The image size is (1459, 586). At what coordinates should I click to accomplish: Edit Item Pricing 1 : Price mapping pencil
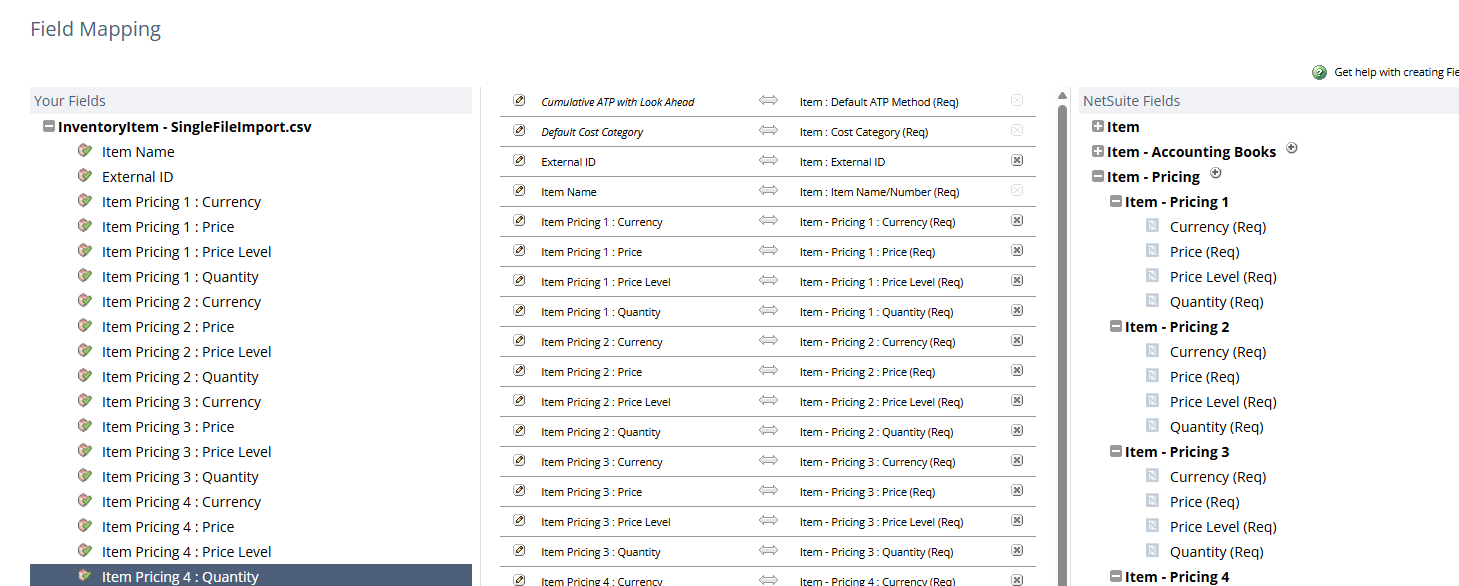click(519, 250)
